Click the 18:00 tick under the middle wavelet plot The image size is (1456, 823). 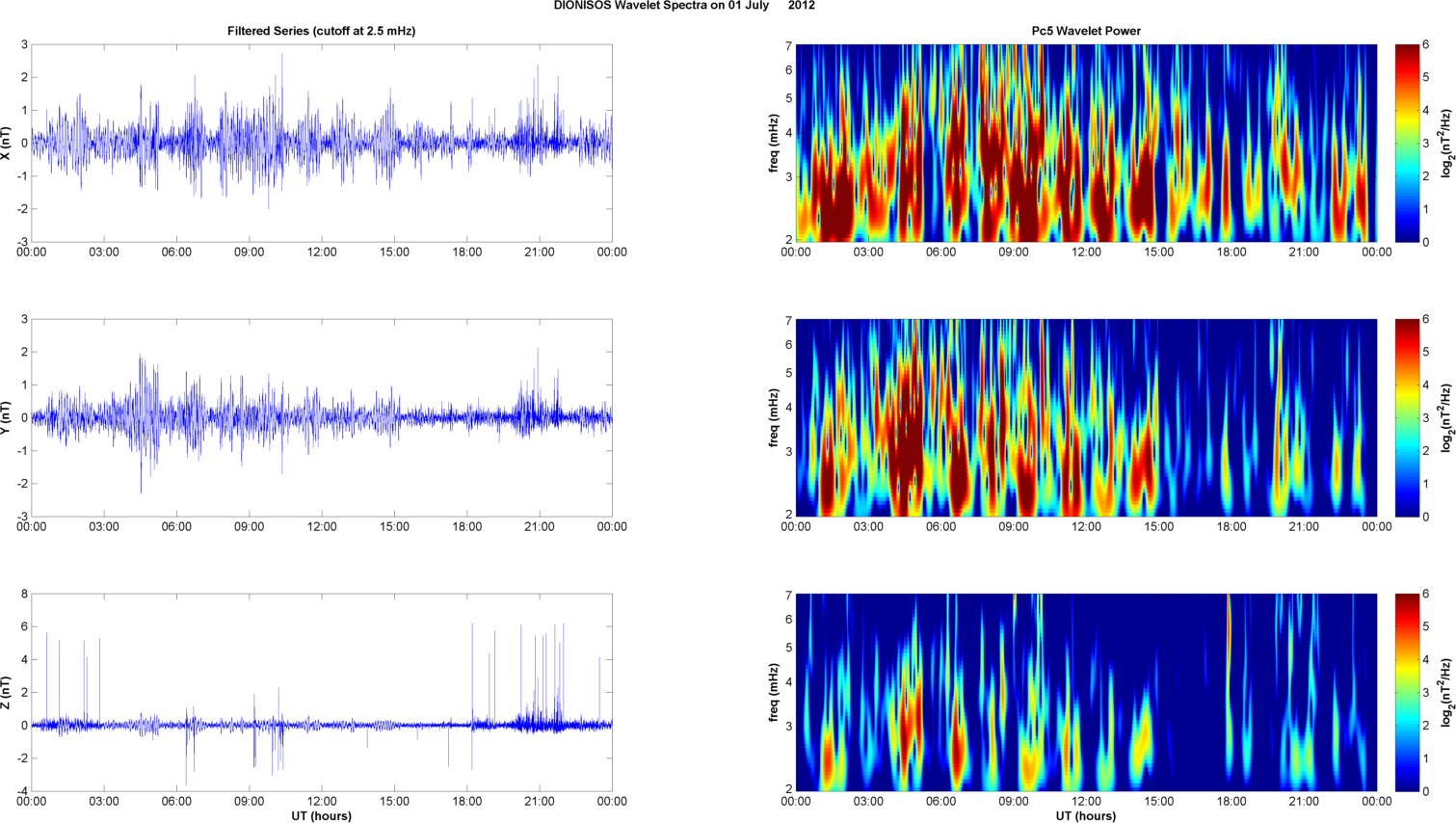pos(1231,526)
